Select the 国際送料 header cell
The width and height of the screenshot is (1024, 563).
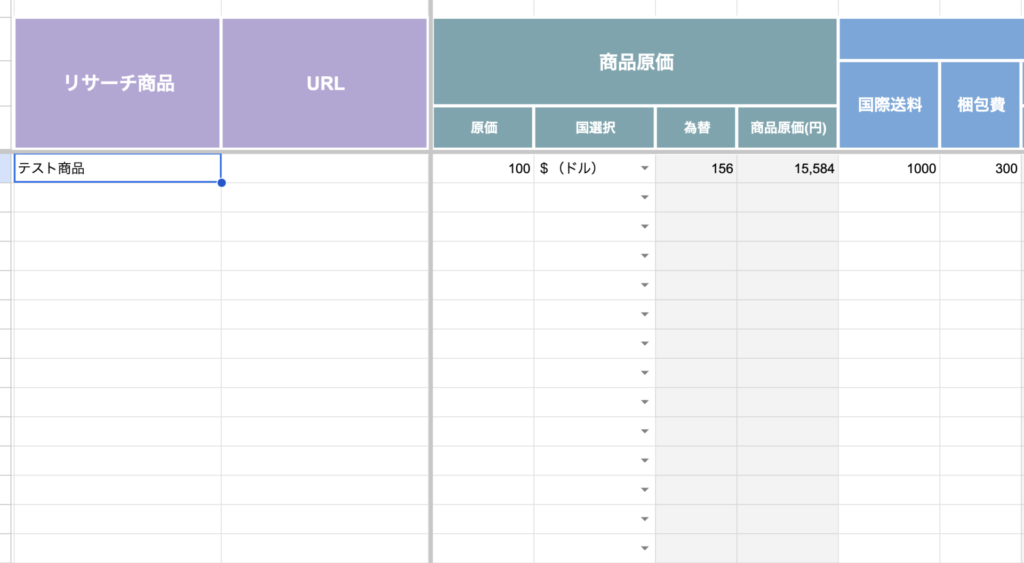click(889, 105)
